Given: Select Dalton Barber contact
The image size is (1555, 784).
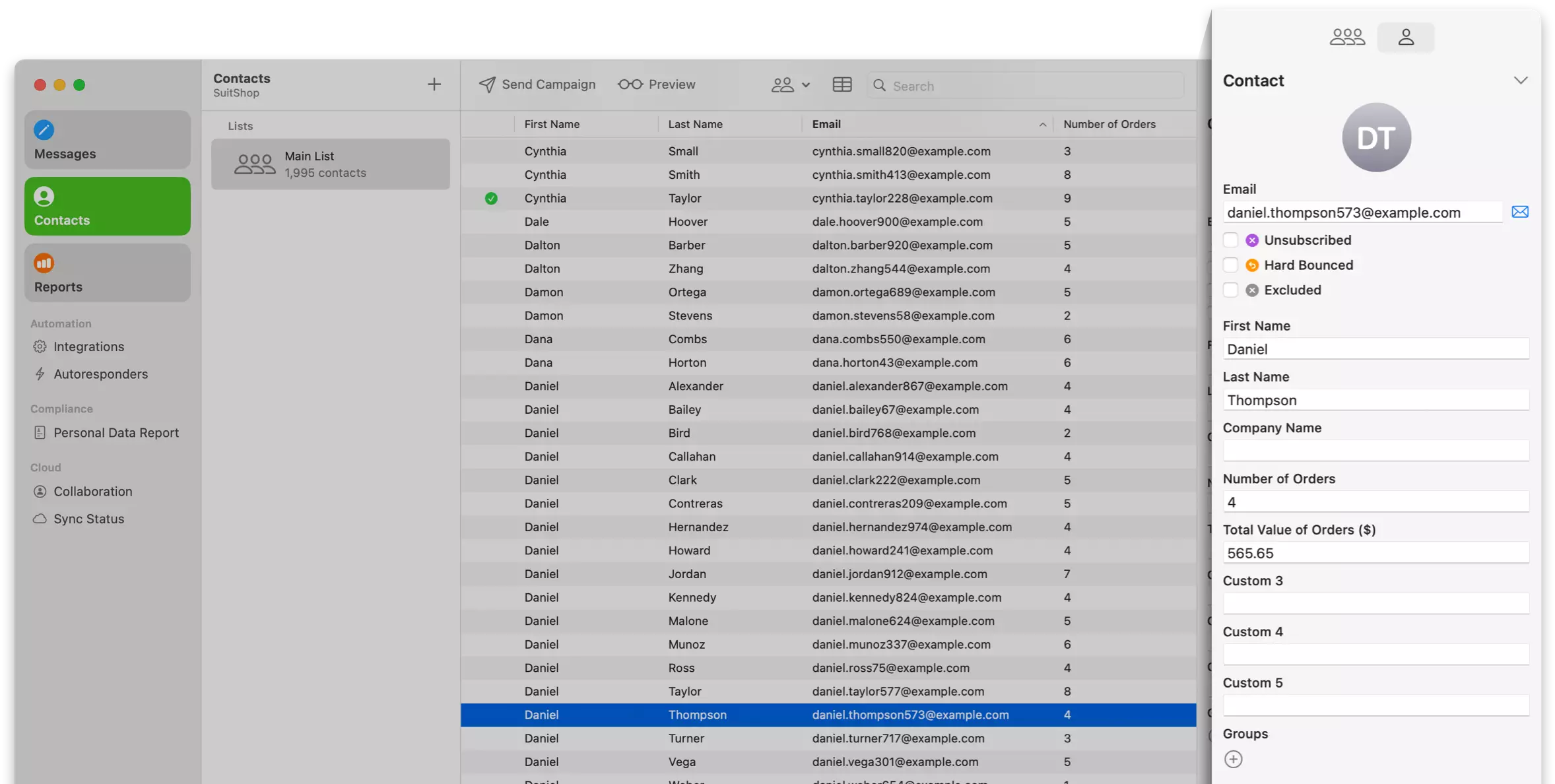Looking at the screenshot, I should 828,245.
